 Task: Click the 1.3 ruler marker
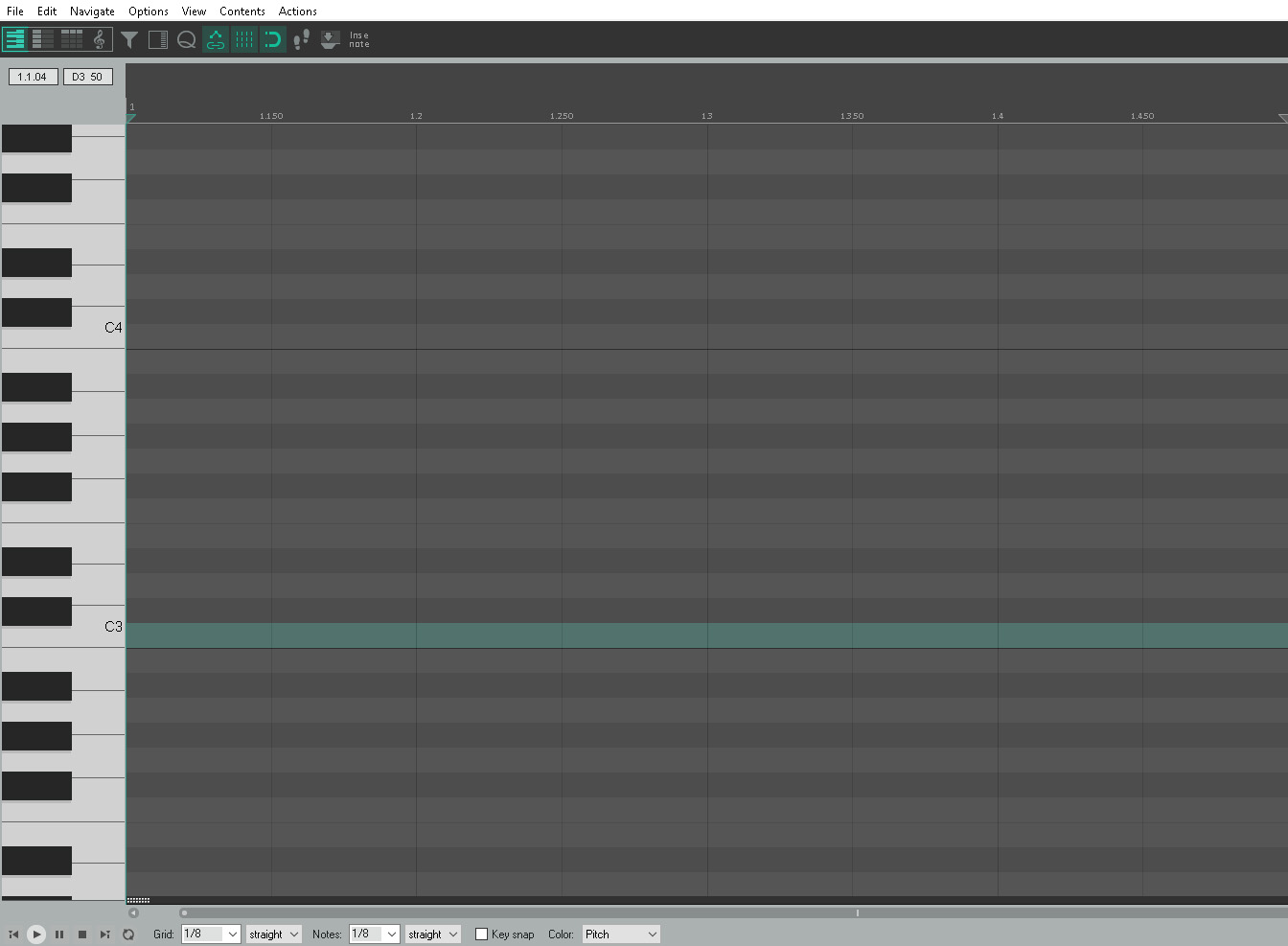click(706, 116)
